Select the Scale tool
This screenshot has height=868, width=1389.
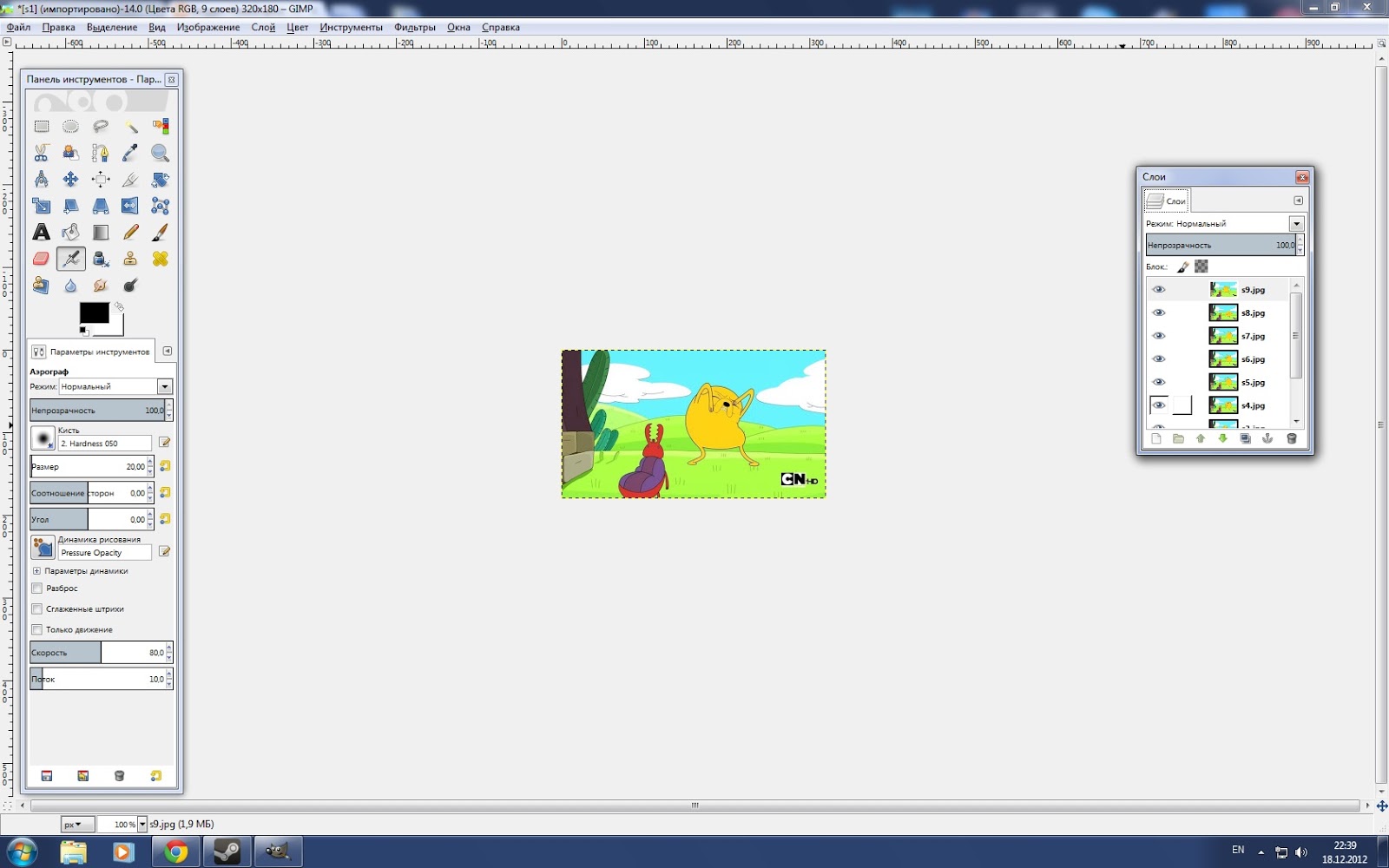41,206
